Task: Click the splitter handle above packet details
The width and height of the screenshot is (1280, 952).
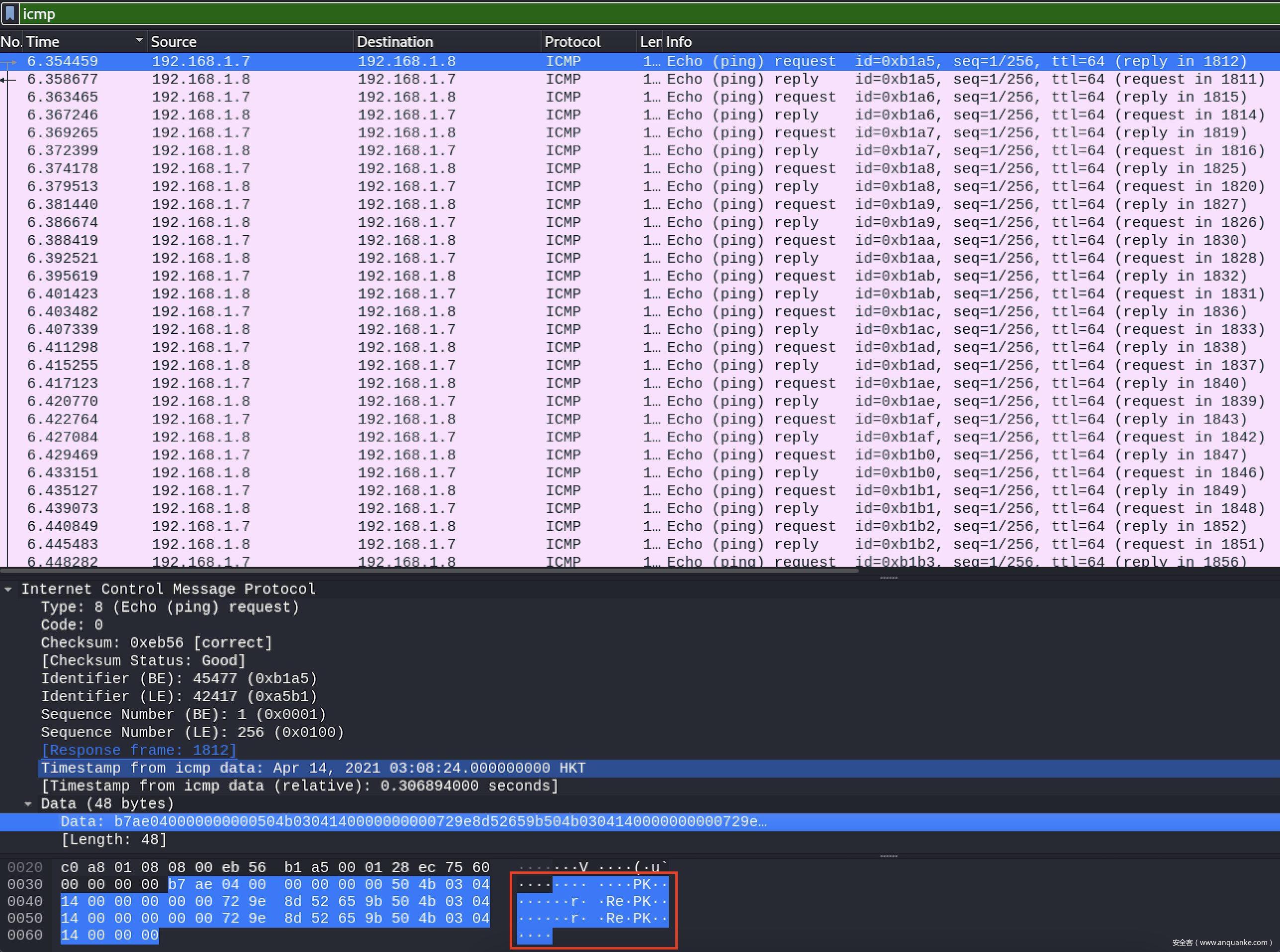Action: (x=888, y=577)
